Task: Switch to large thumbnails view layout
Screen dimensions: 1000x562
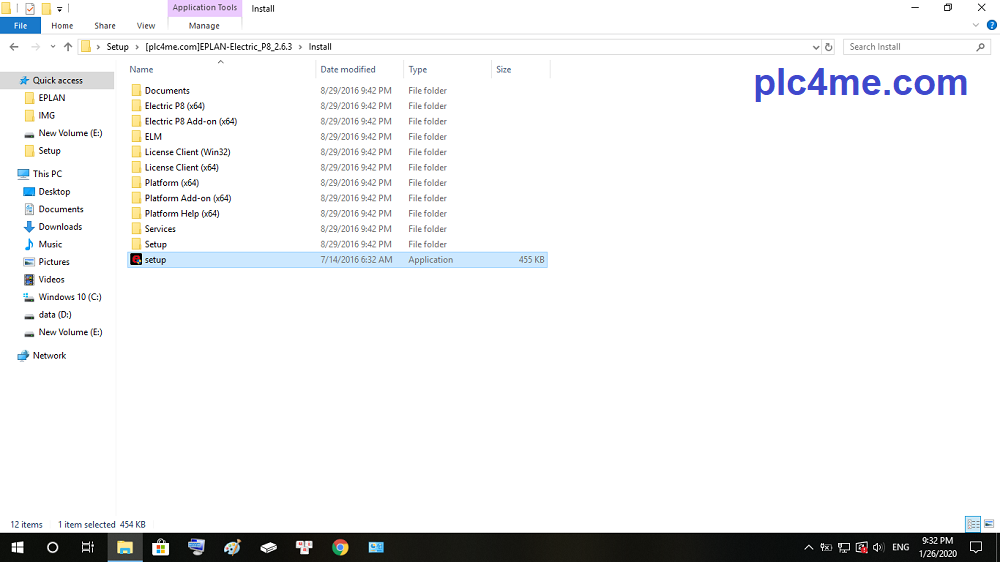Action: [988, 524]
